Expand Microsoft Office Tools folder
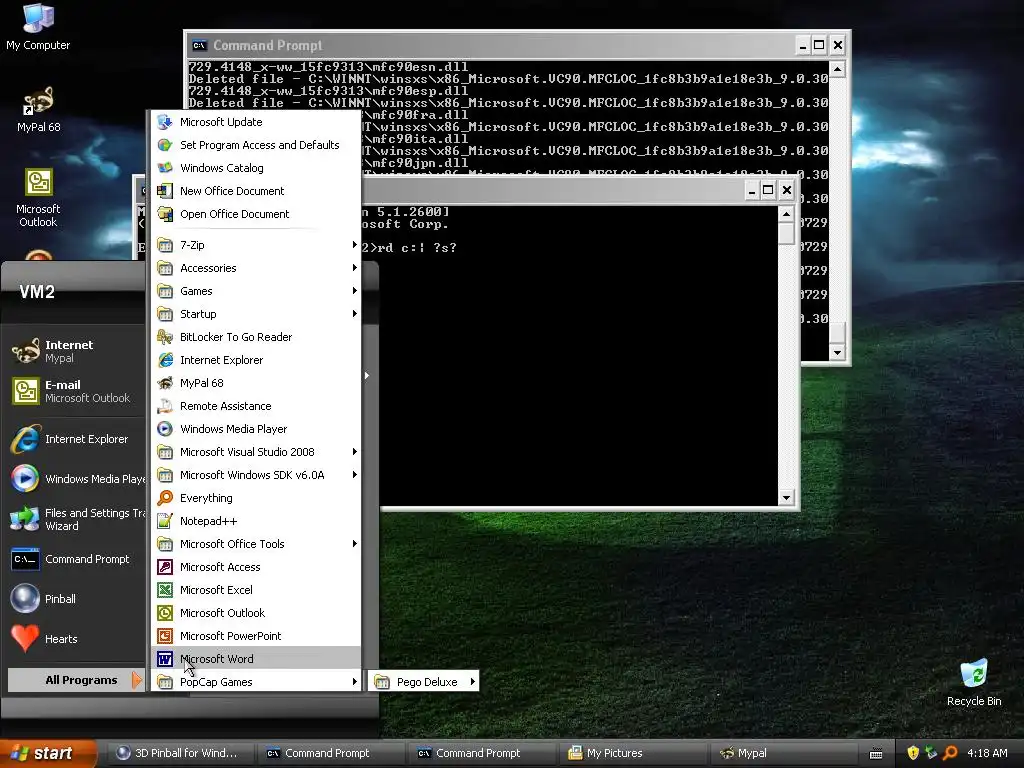 point(256,543)
